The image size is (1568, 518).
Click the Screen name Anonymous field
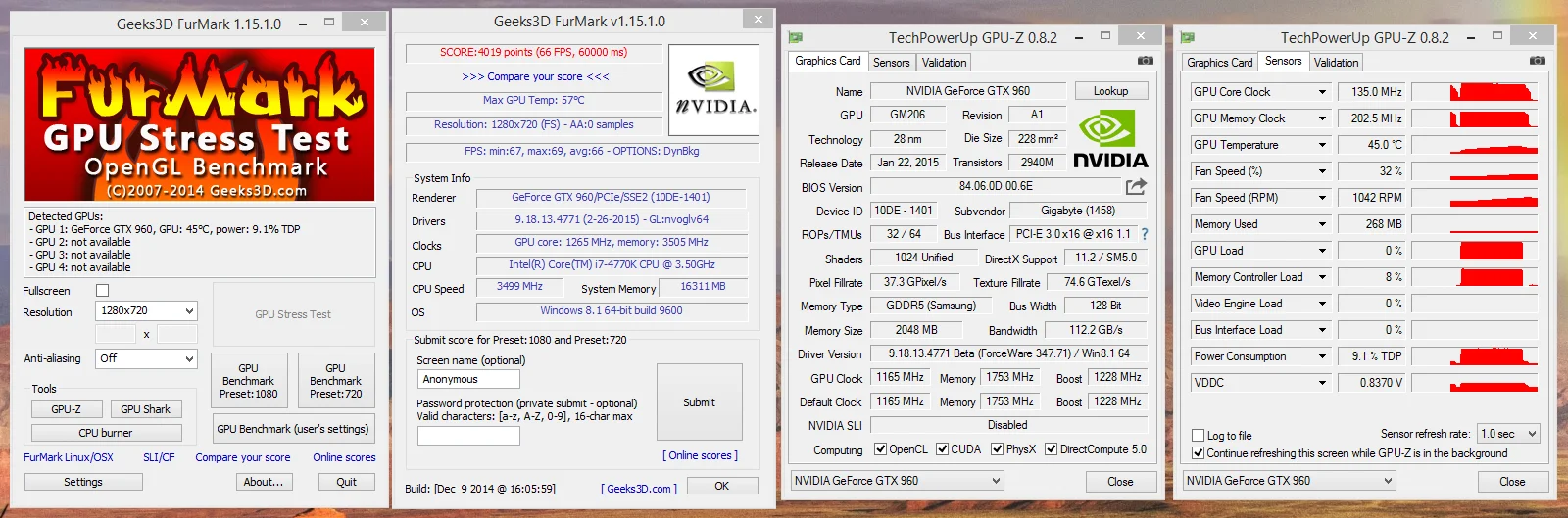coord(468,379)
